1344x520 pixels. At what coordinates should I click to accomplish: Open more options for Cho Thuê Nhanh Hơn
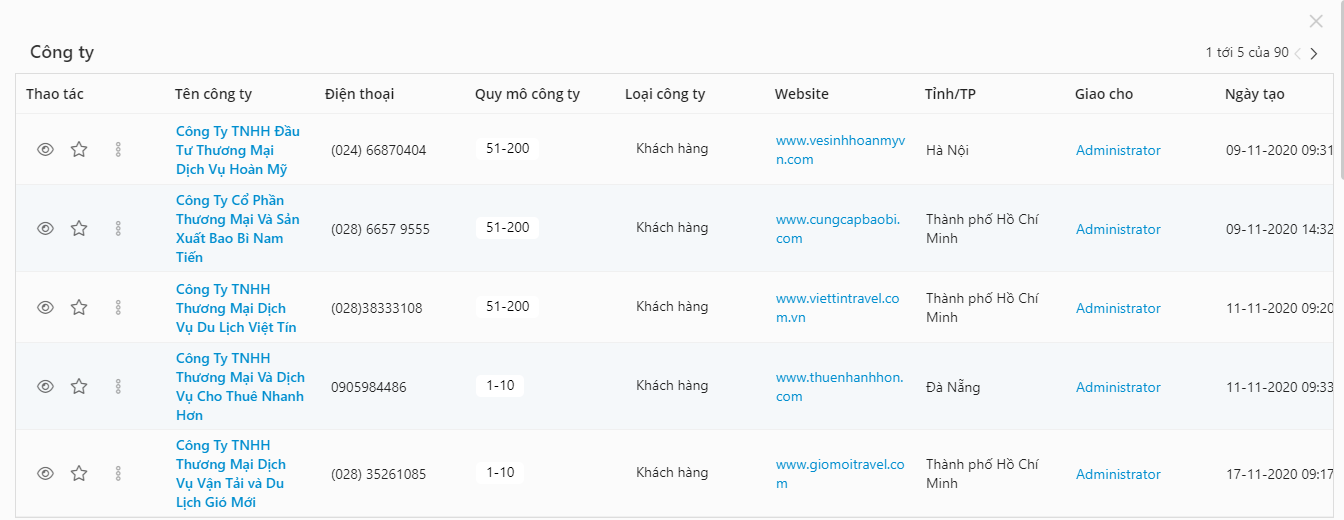pos(118,386)
